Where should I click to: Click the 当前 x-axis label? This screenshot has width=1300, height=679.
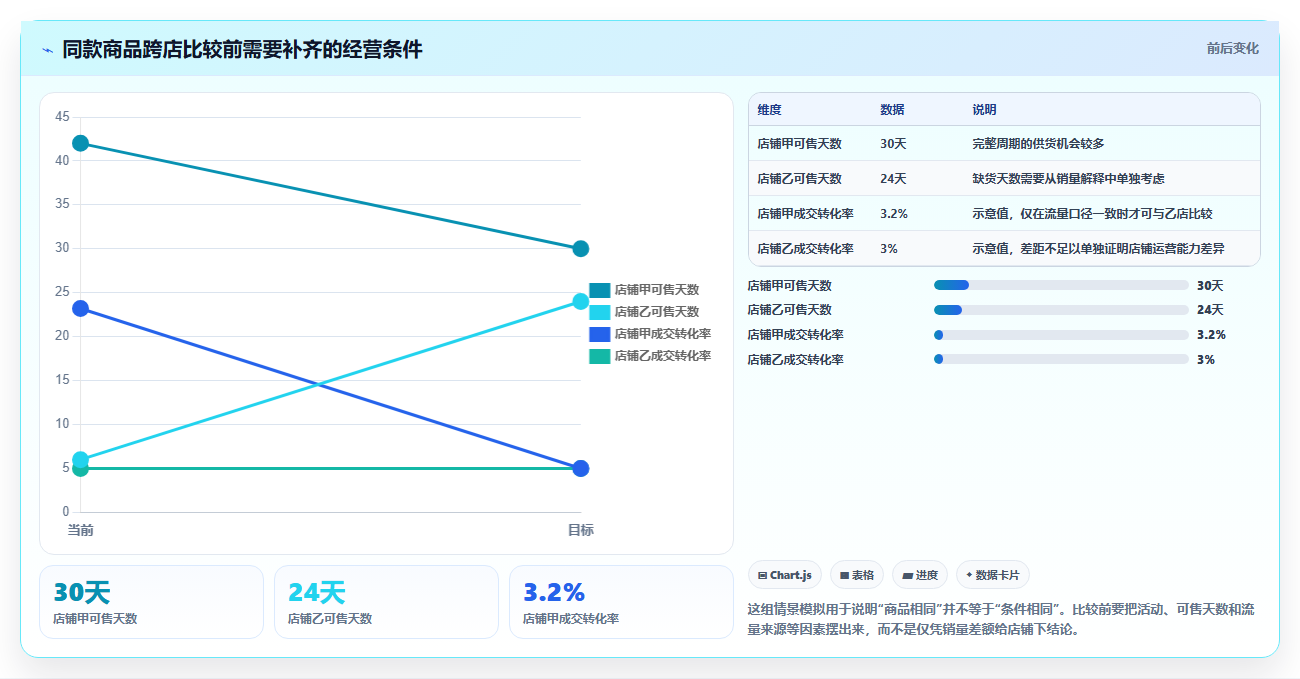pyautogui.click(x=80, y=530)
